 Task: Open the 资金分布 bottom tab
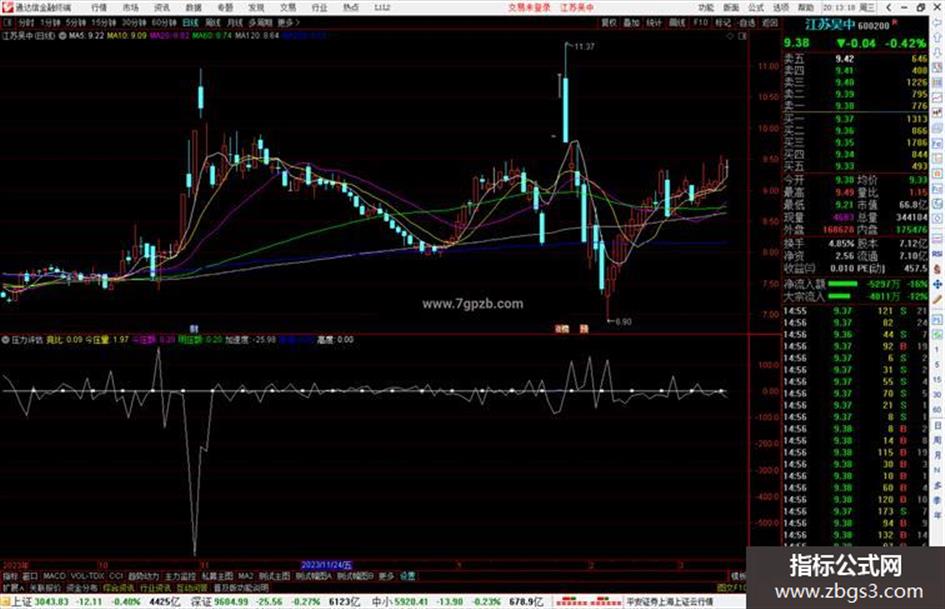82,587
